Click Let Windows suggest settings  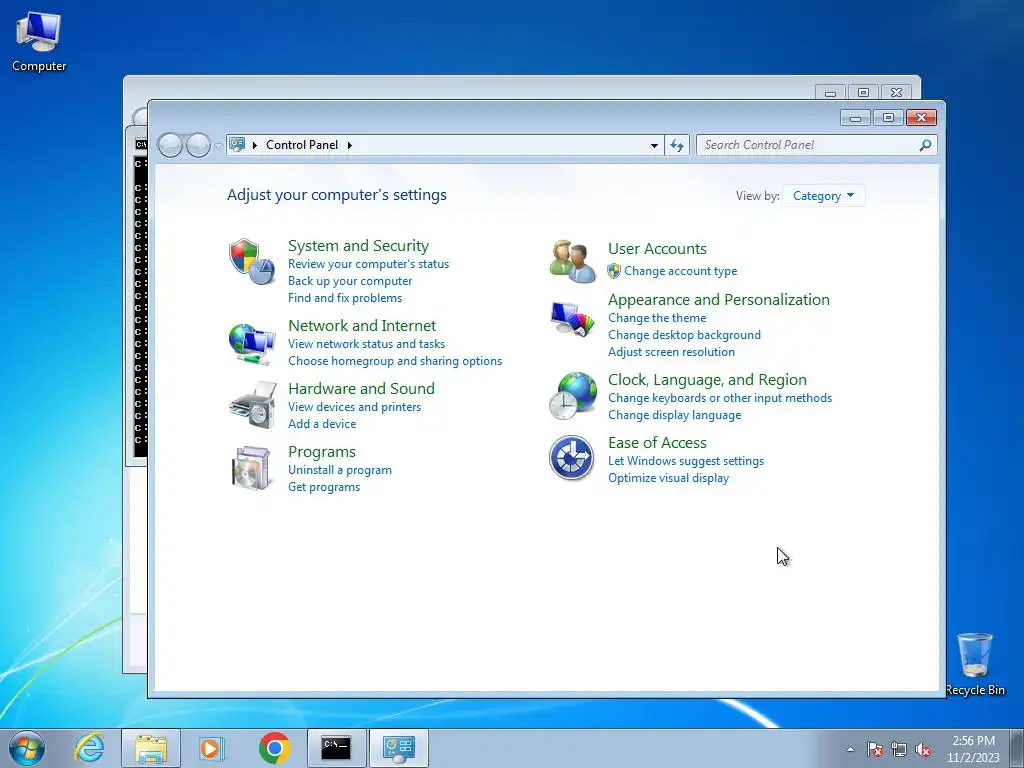[x=686, y=461]
